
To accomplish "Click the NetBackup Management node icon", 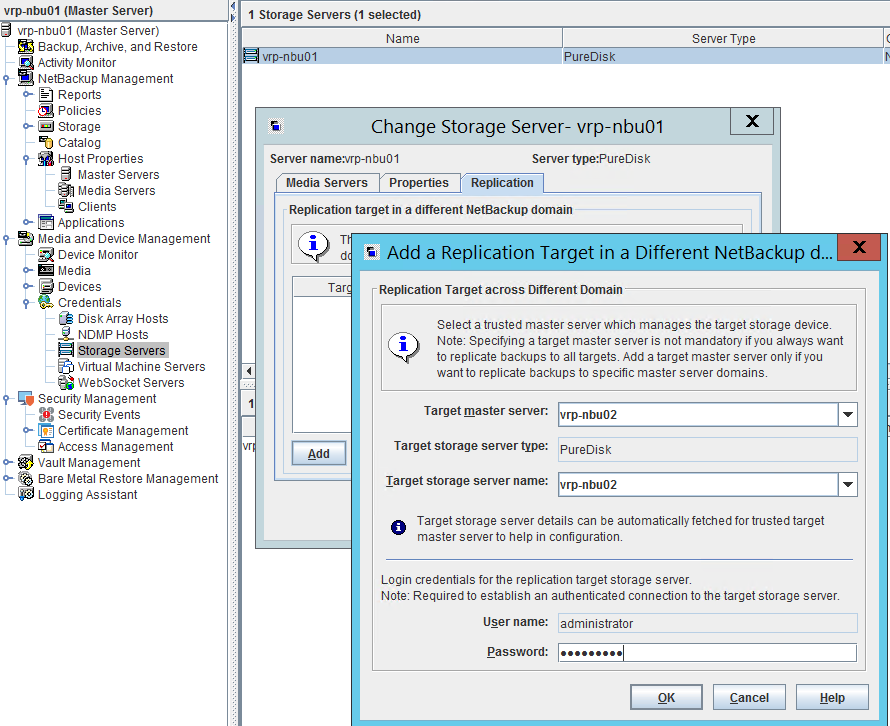I will tap(26, 78).
